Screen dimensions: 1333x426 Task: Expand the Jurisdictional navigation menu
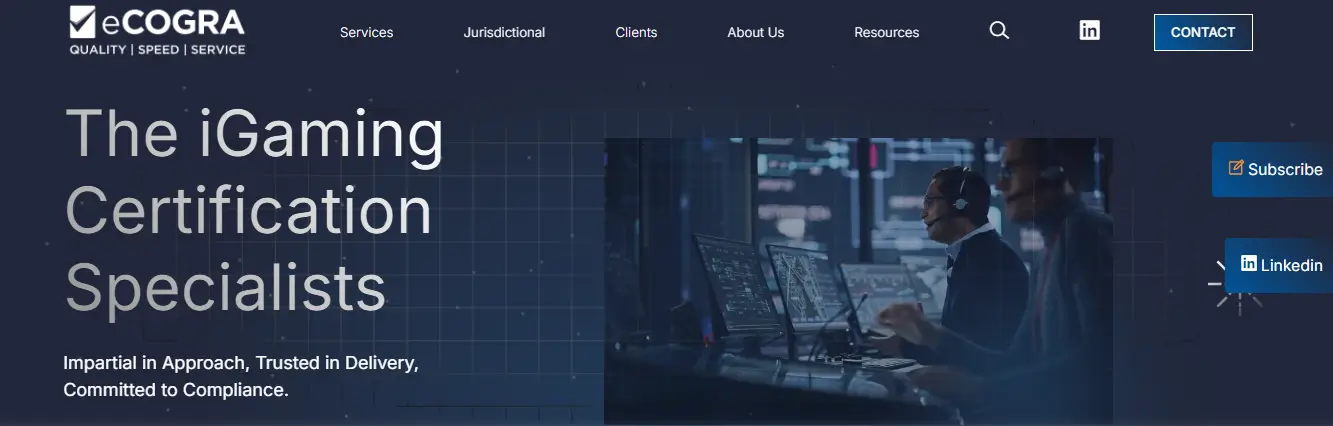(x=504, y=32)
